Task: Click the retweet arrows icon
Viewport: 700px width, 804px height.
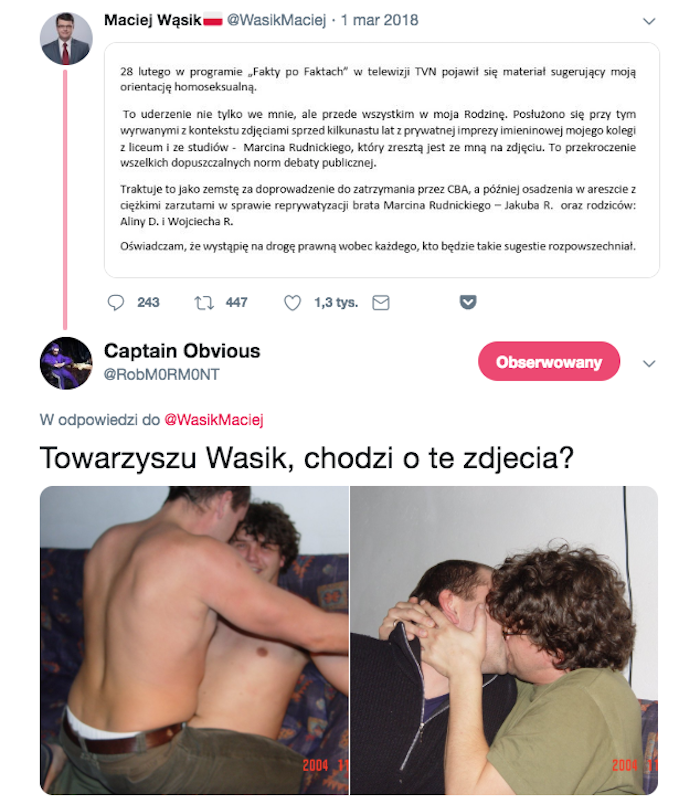Action: 204,303
